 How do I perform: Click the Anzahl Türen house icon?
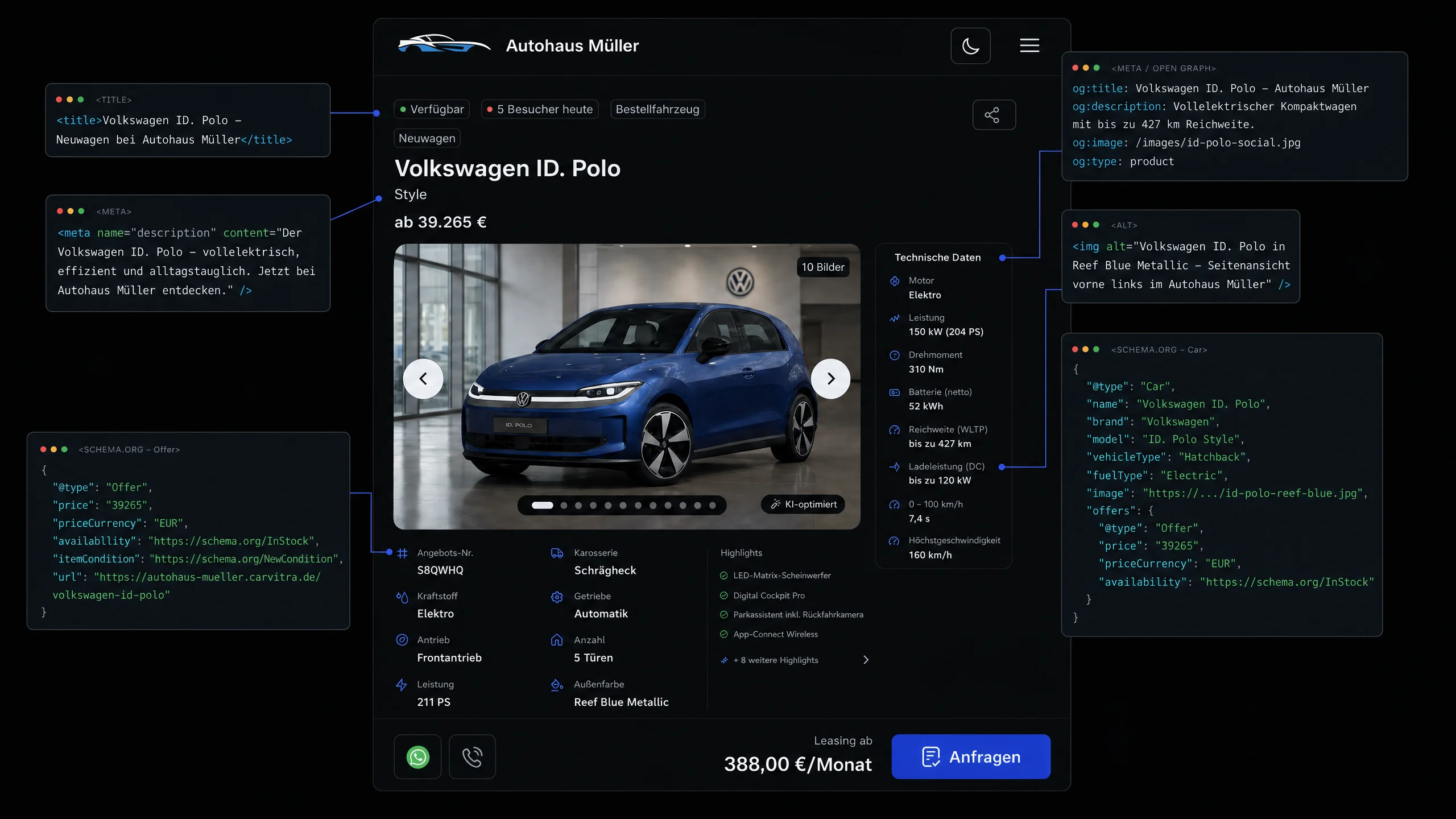[557, 640]
